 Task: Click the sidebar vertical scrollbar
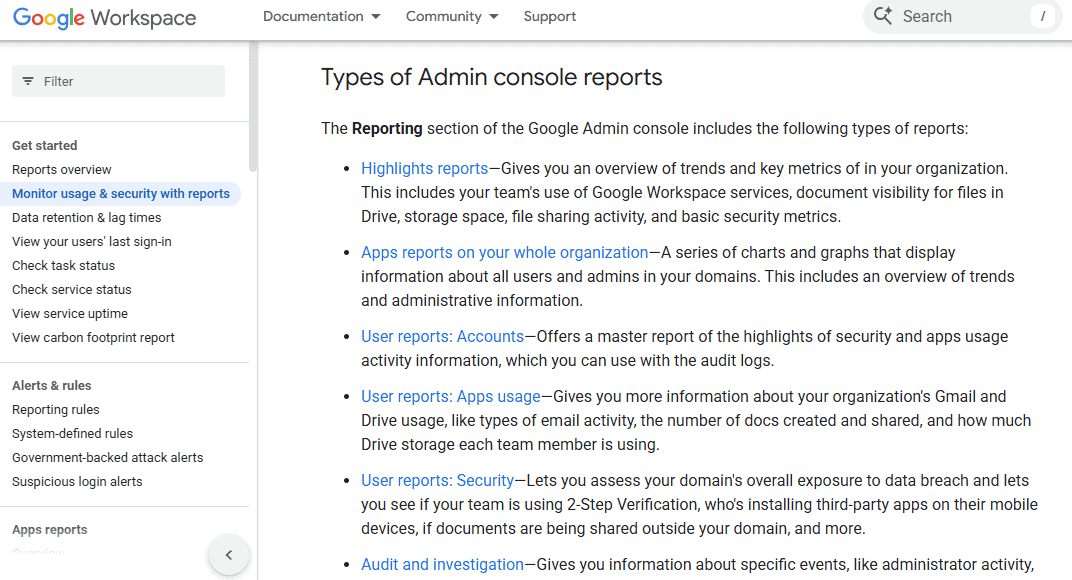coord(253,106)
